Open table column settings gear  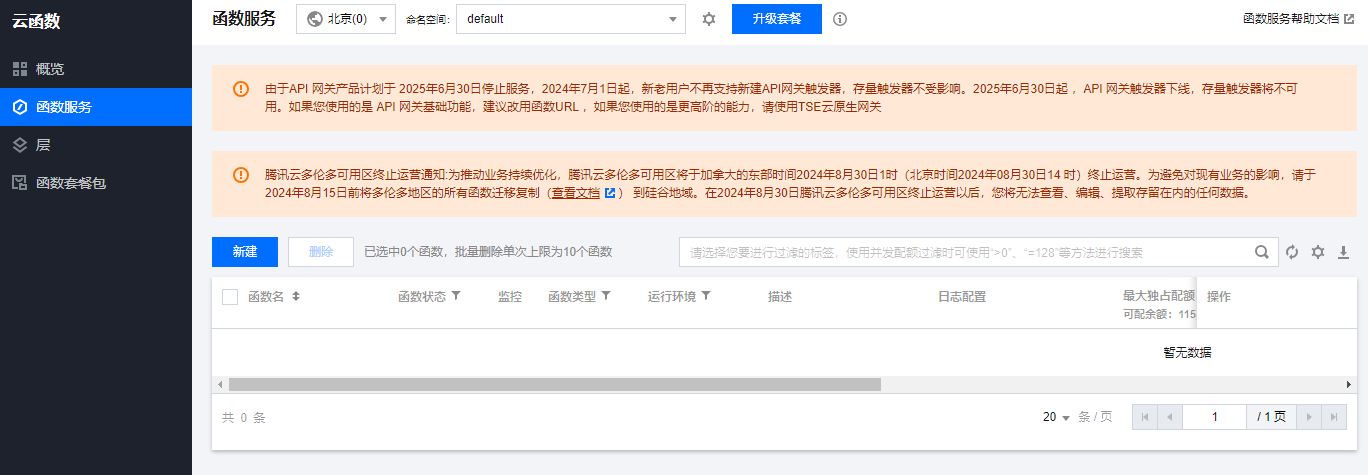pyautogui.click(x=1318, y=252)
